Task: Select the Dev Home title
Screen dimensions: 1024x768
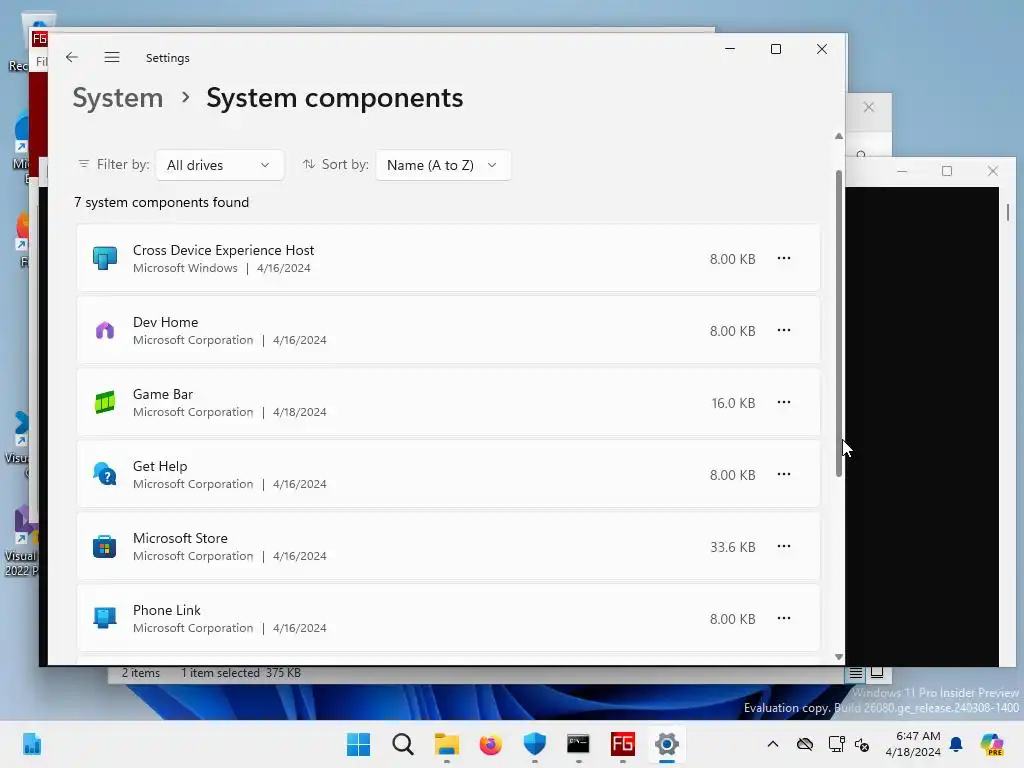Action: point(165,322)
